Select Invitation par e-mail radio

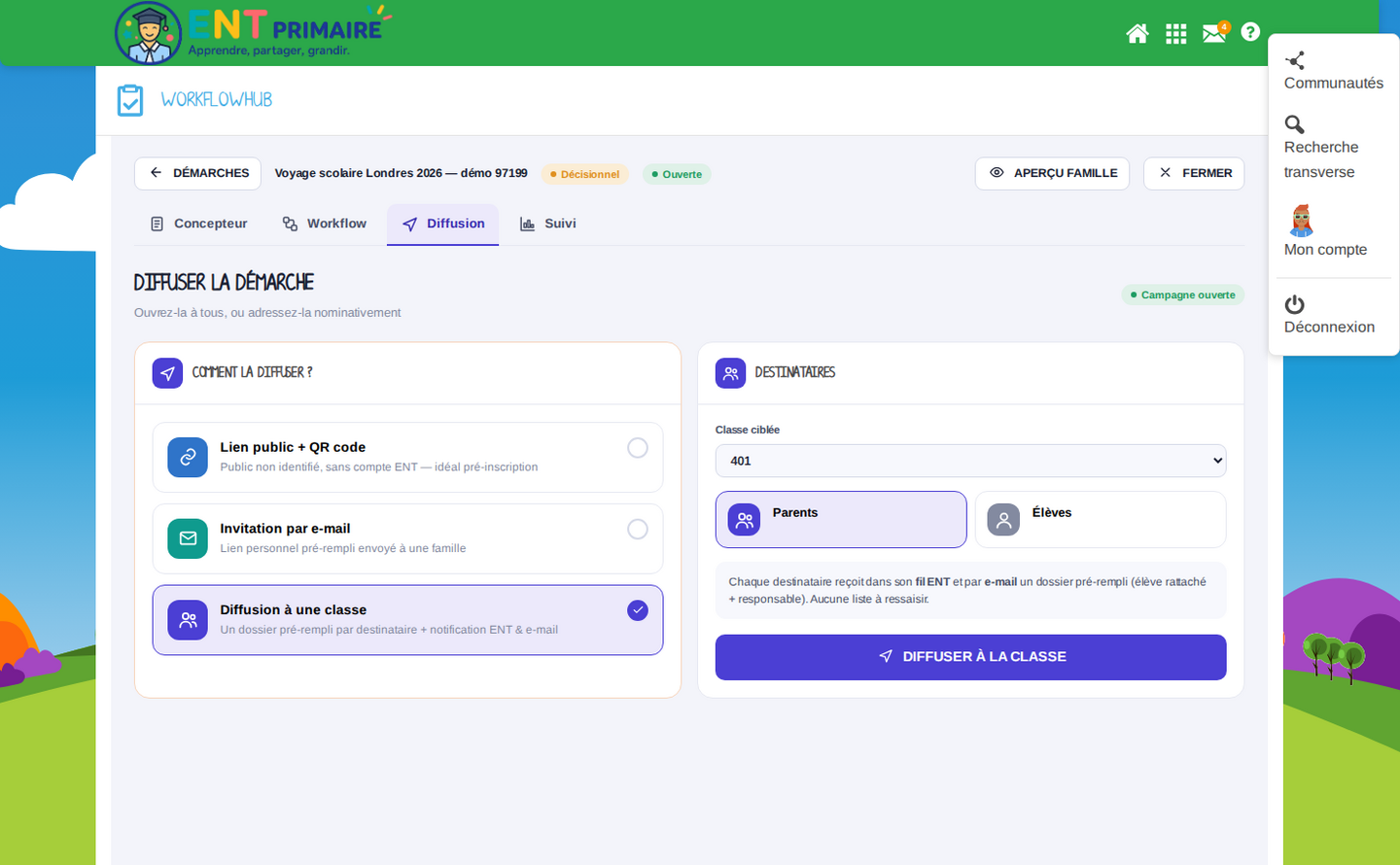(638, 529)
